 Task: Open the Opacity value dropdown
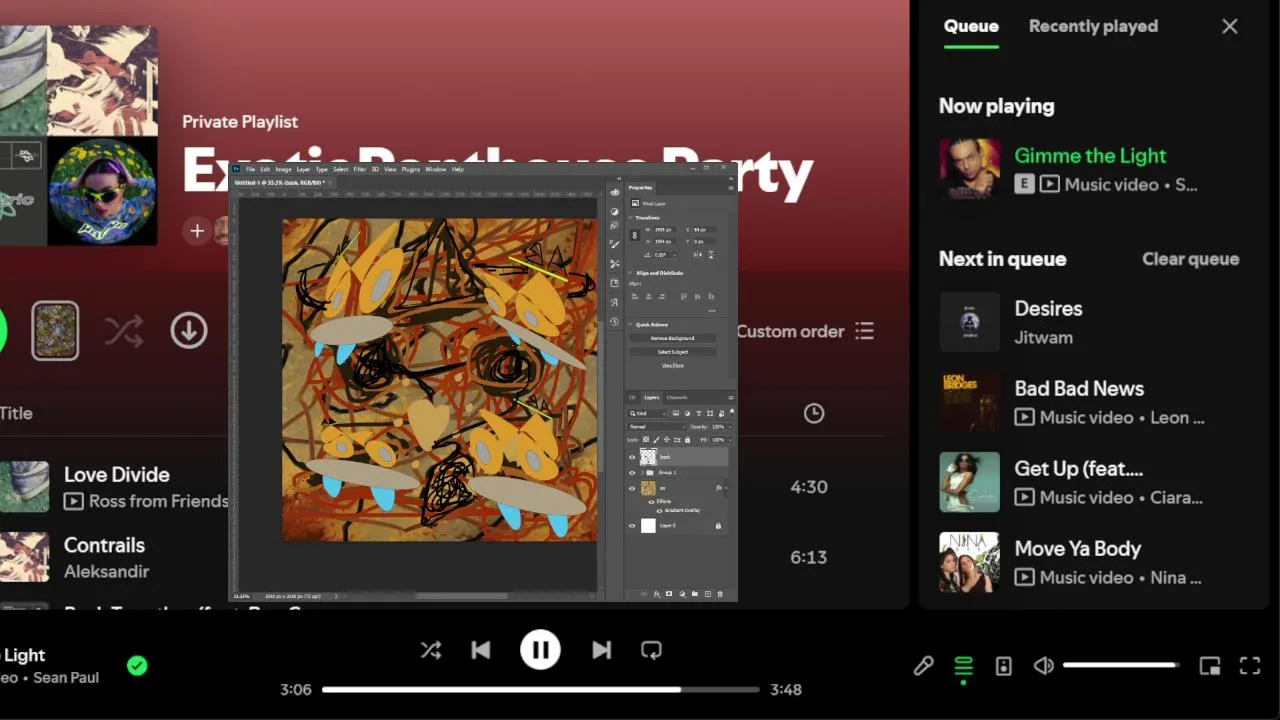pyautogui.click(x=730, y=427)
